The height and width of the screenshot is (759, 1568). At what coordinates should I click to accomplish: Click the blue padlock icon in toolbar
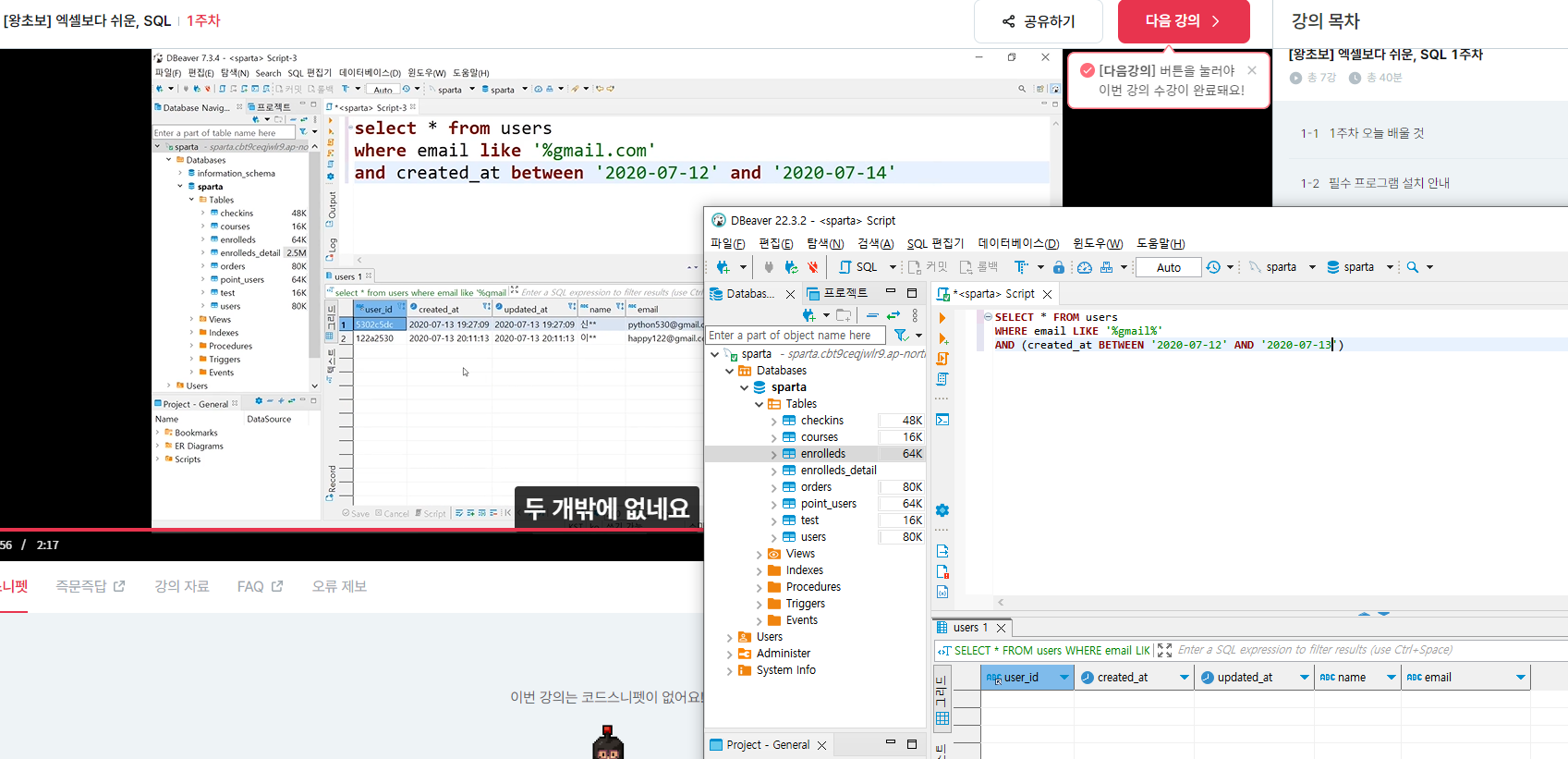pos(1059,267)
